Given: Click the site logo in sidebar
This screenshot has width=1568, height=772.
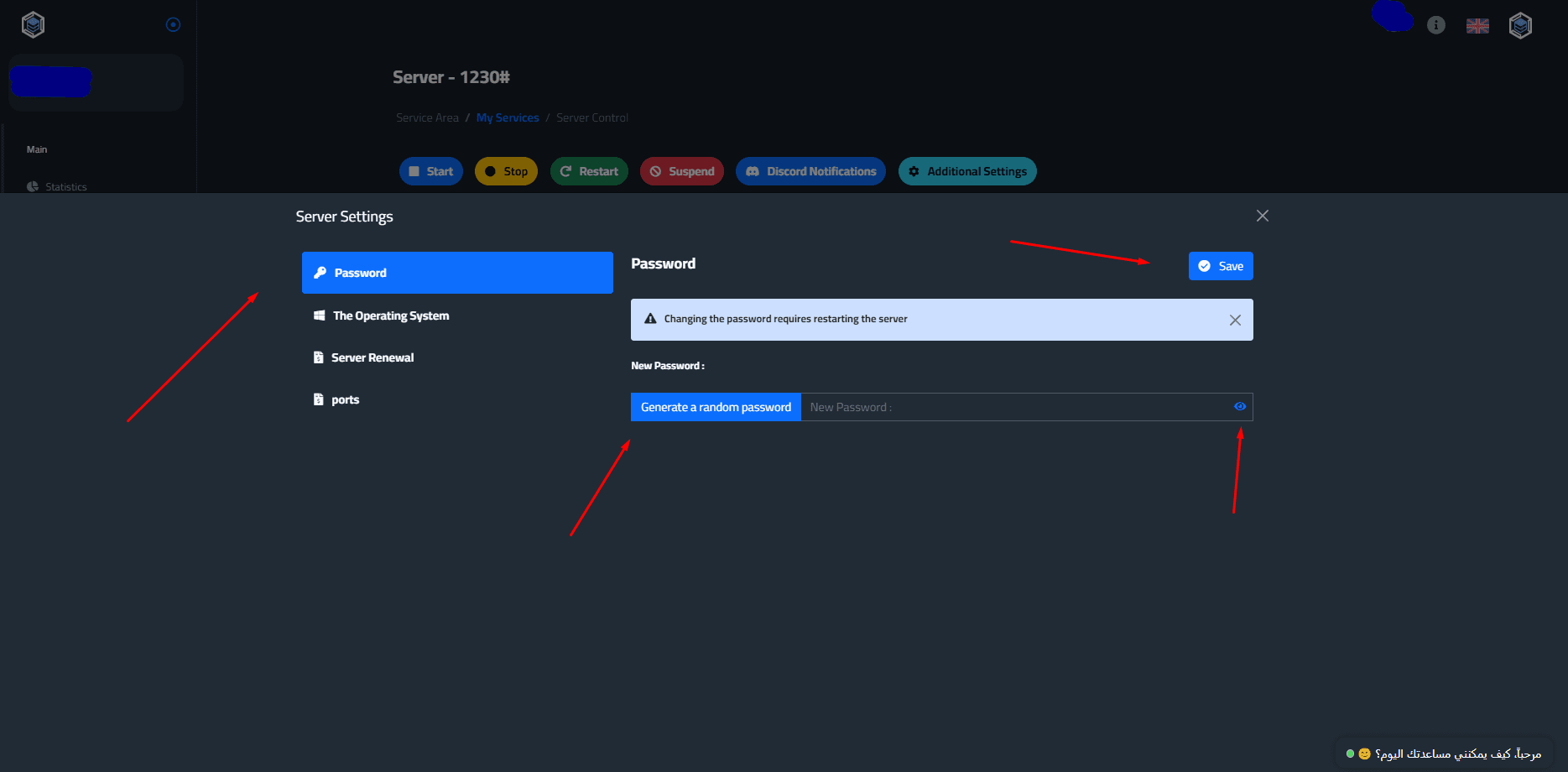Looking at the screenshot, I should pyautogui.click(x=33, y=24).
